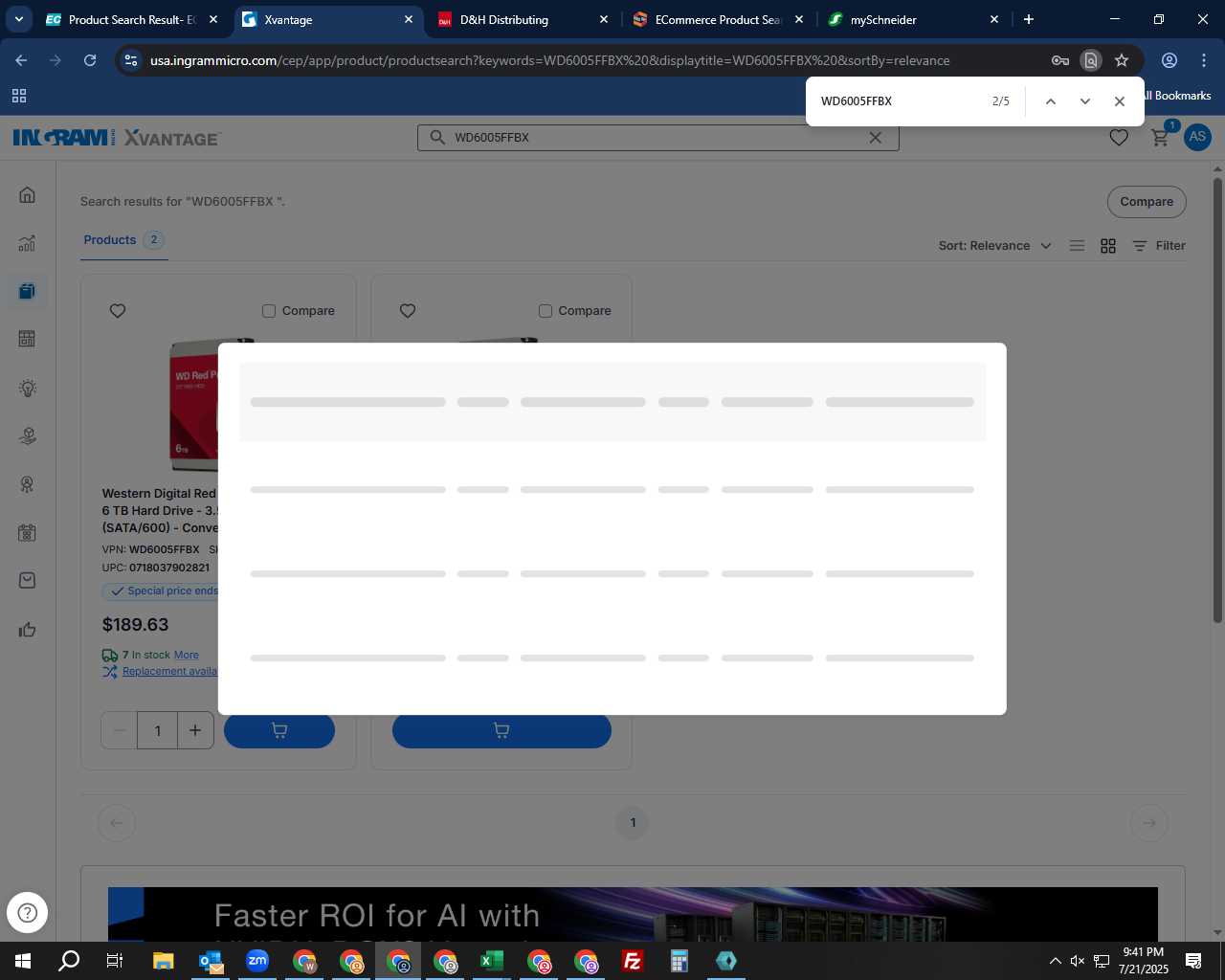The width and height of the screenshot is (1225, 980).
Task: Clear the WD6005FFBX site search field
Action: 875,138
